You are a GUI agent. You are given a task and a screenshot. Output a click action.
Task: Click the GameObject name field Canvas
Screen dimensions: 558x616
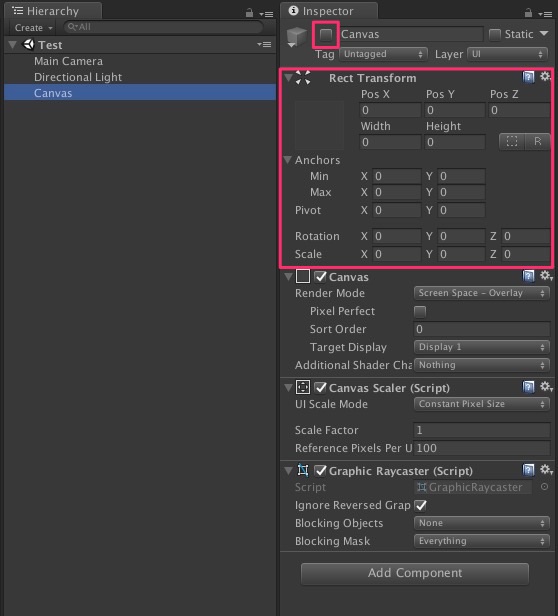pos(411,34)
